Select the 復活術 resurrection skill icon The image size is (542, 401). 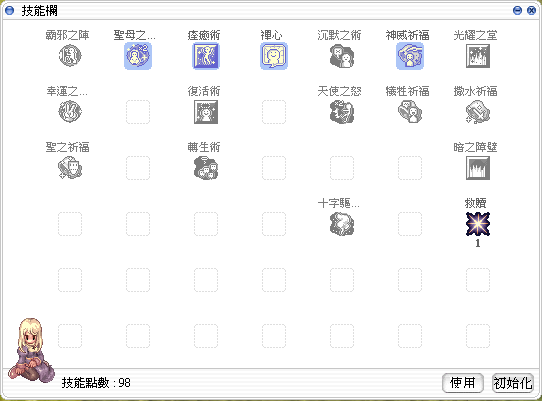click(x=206, y=112)
